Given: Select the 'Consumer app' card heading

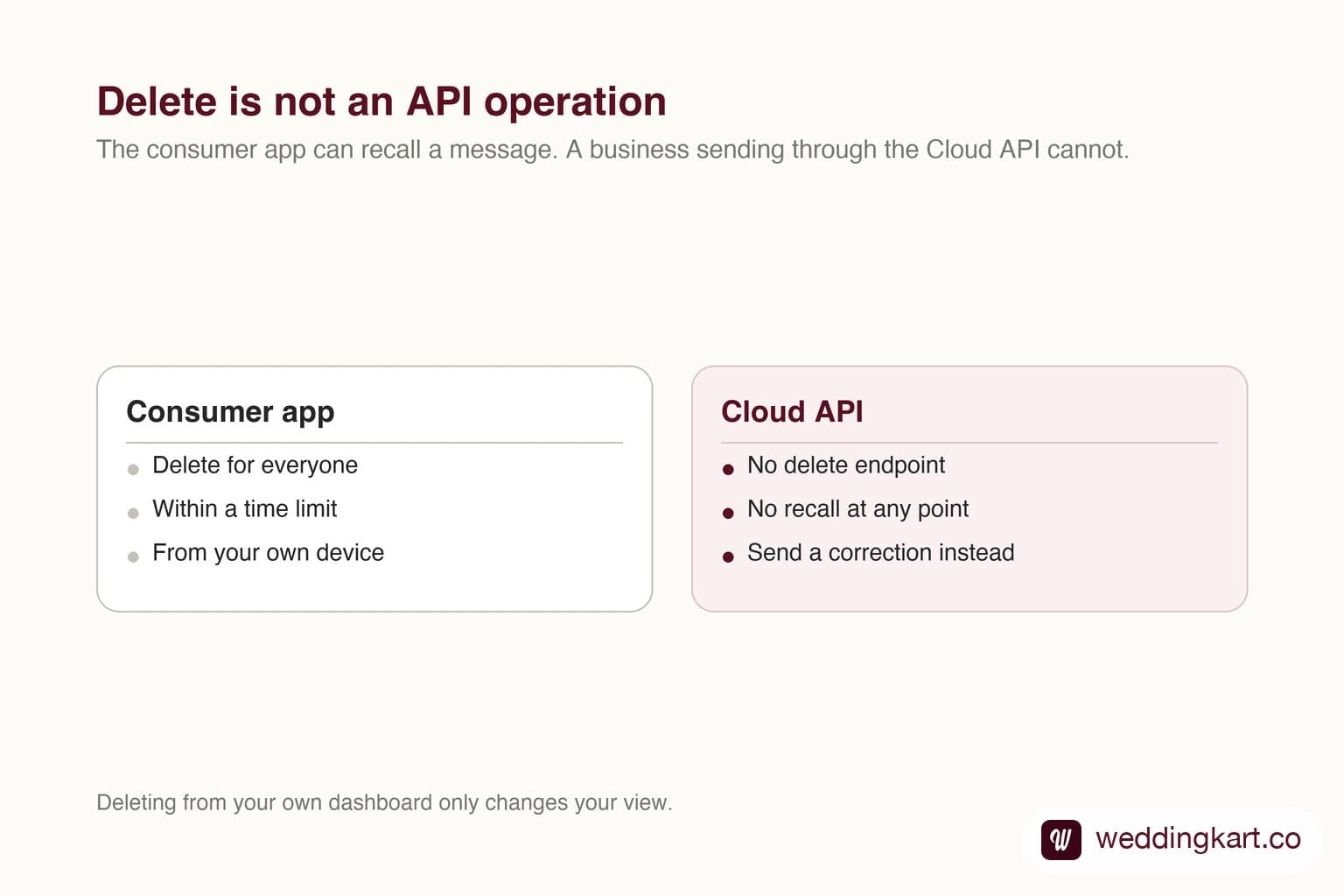Looking at the screenshot, I should point(230,411).
